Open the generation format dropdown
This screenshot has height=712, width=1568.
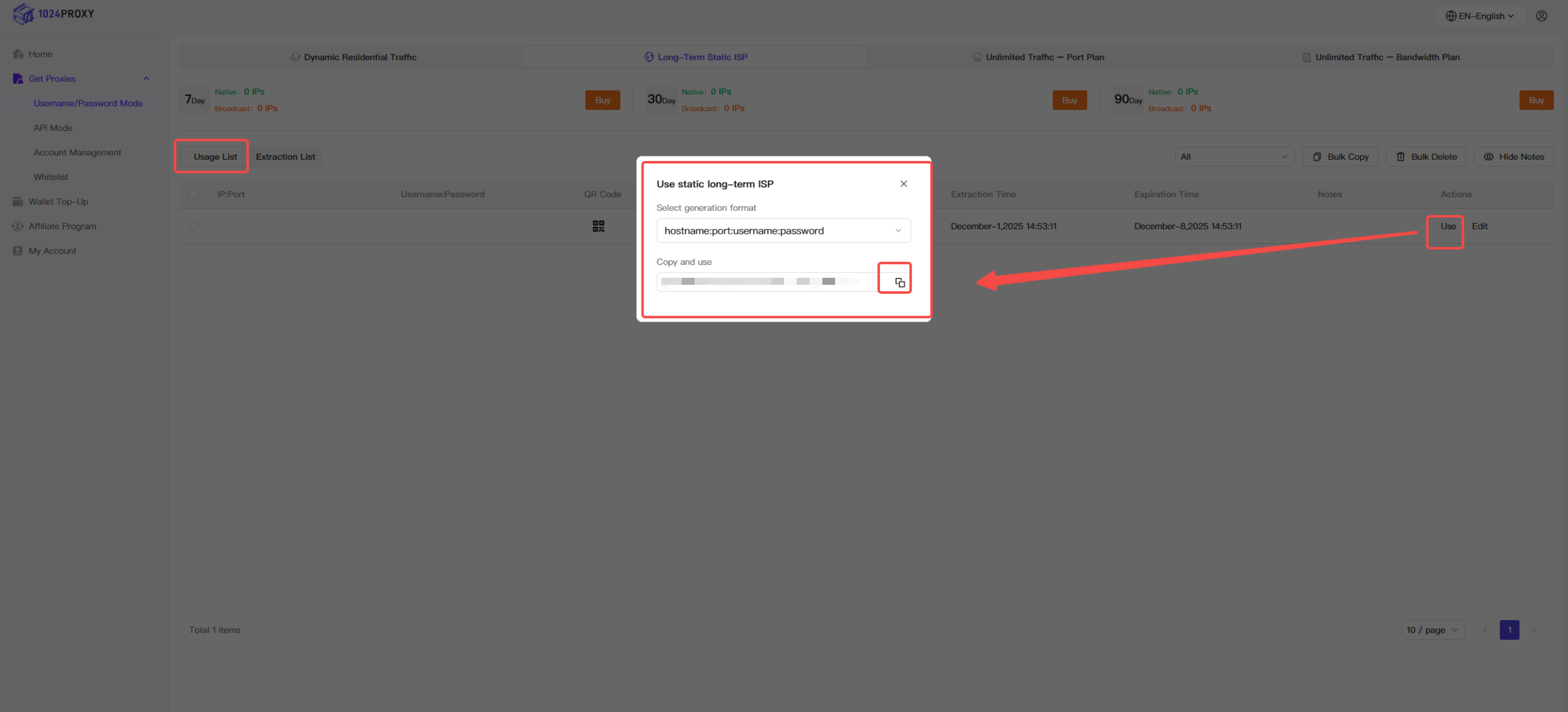(783, 231)
